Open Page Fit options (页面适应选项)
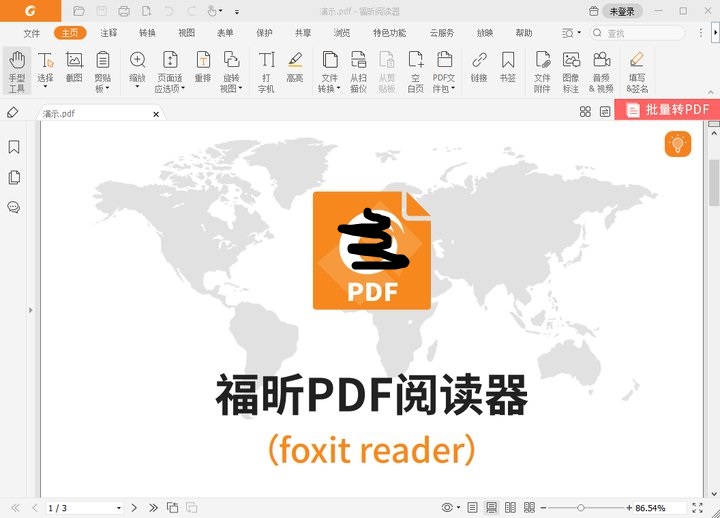 (x=170, y=71)
